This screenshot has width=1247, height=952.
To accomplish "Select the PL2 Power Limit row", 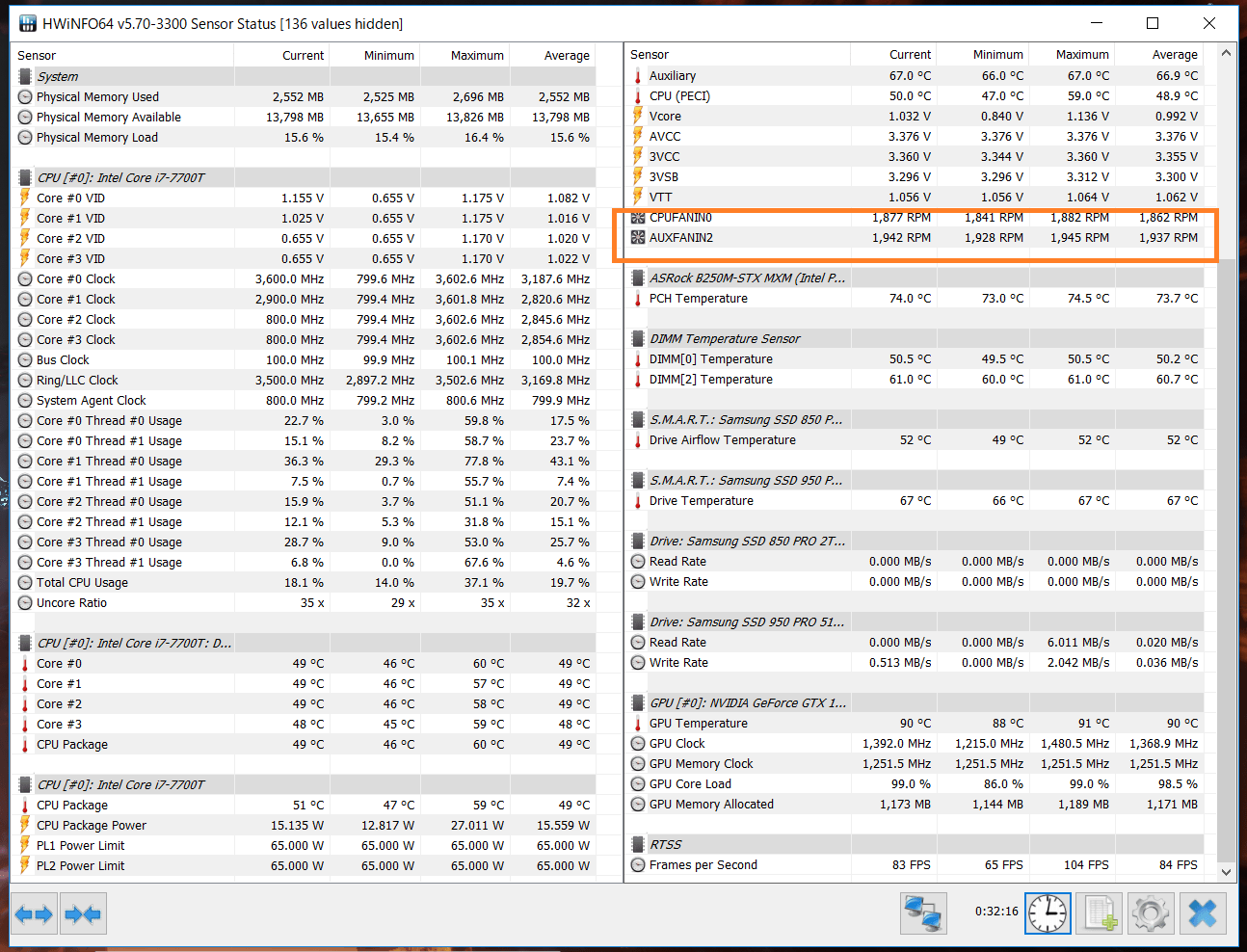I will tap(304, 866).
